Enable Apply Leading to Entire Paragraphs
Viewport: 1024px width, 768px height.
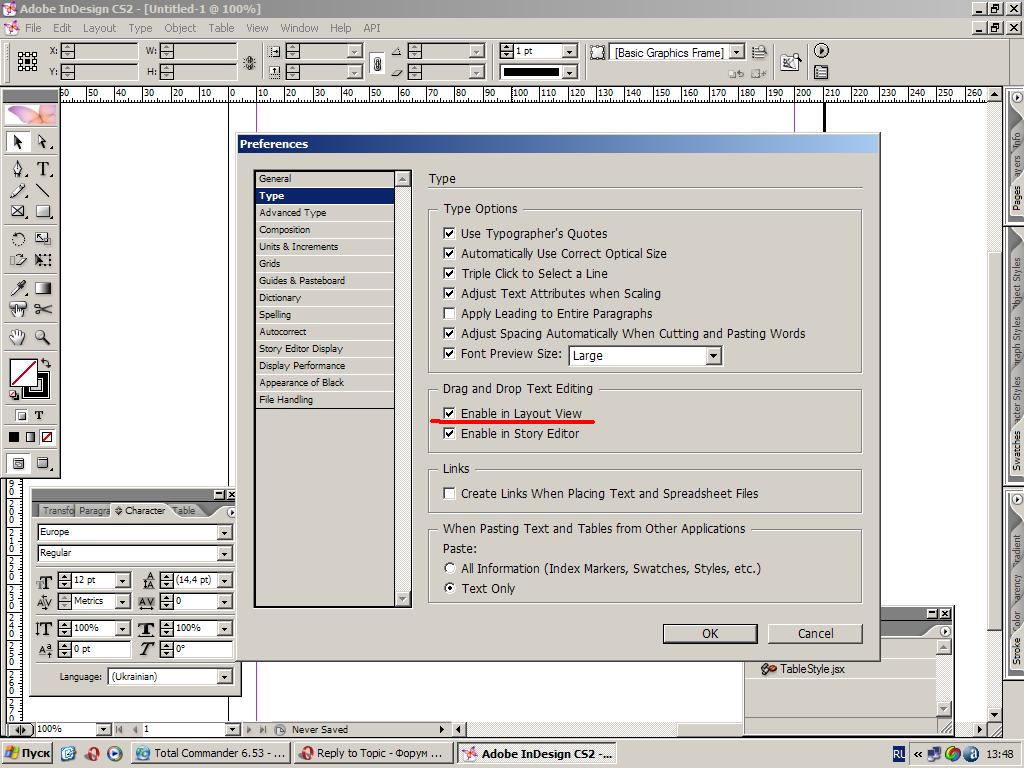[449, 313]
